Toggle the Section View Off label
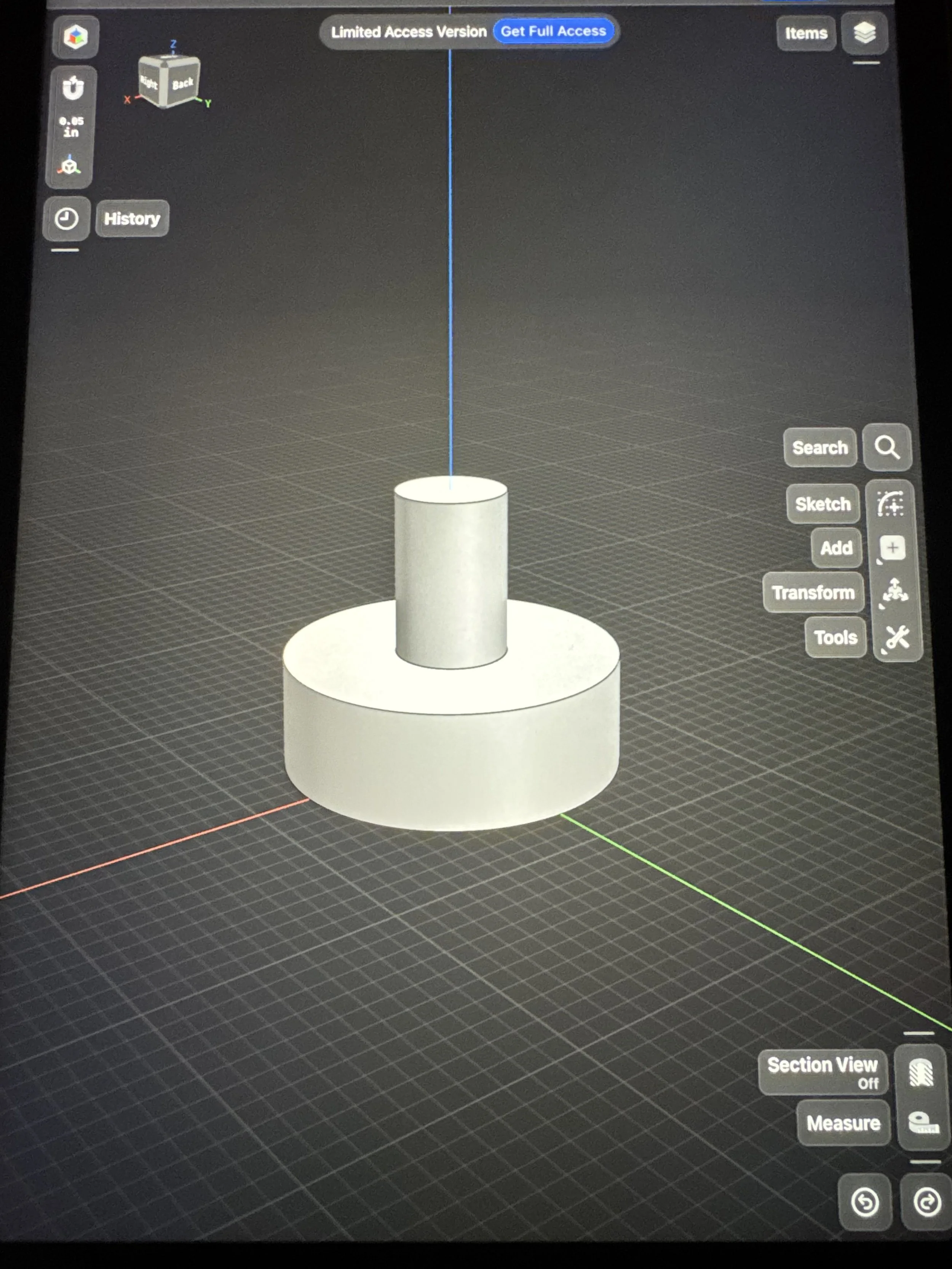This screenshot has height=1269, width=952. [823, 1072]
